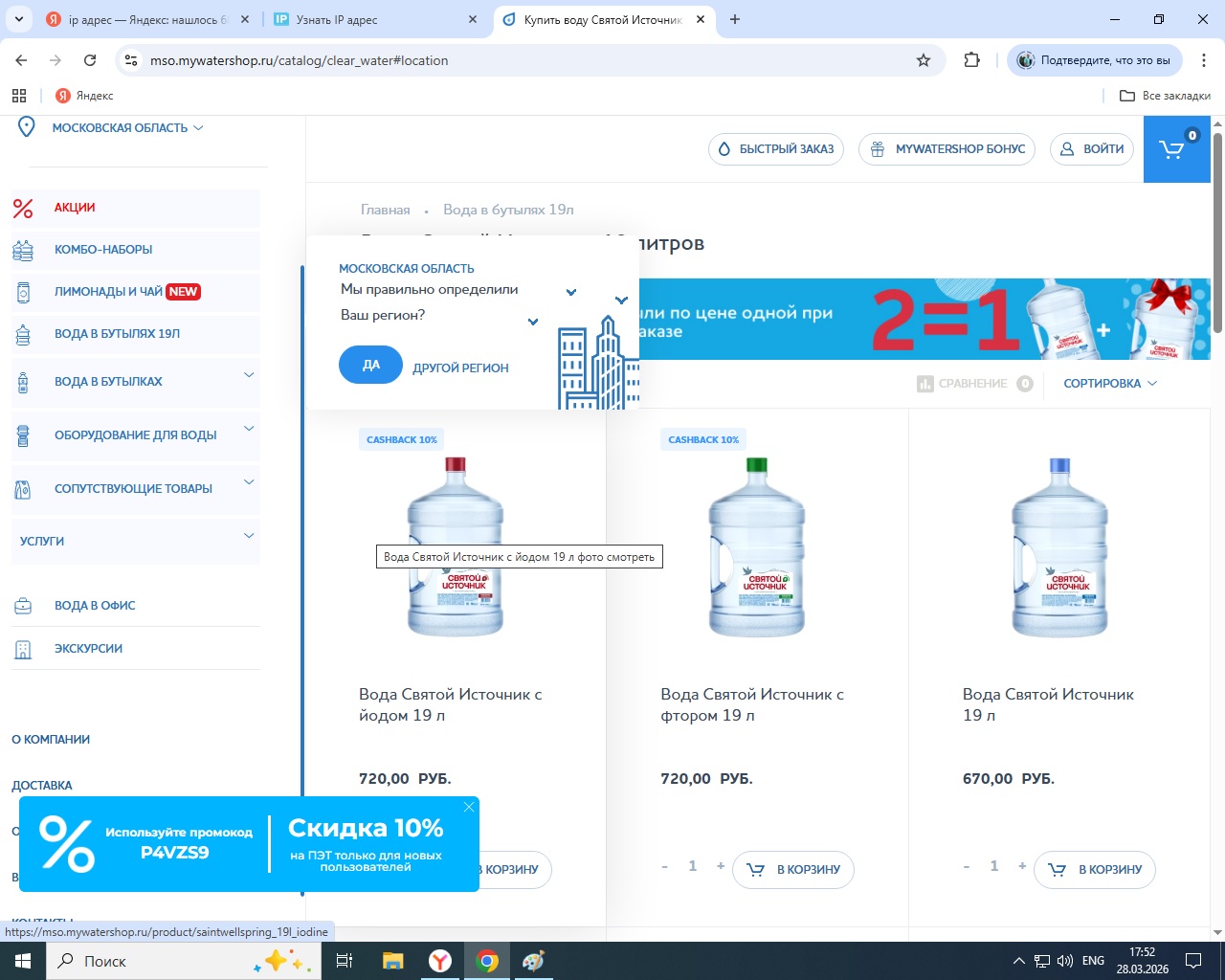Switch to the 'Узнать IP адрес' tab
Screen dimensions: 1225x980
point(376,19)
